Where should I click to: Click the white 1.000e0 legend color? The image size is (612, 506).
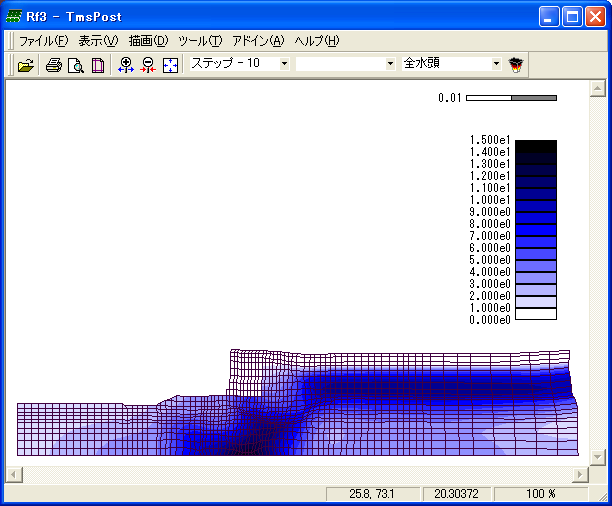(x=536, y=314)
